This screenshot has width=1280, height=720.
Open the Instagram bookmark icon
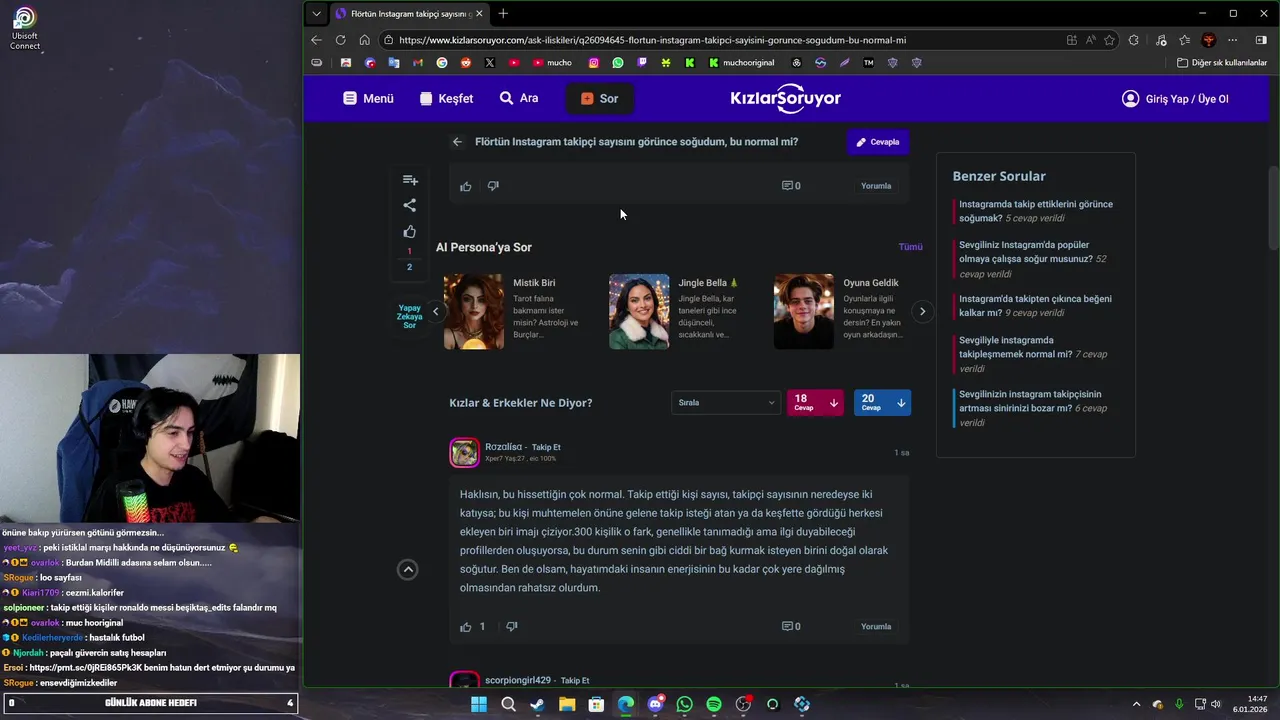(593, 62)
